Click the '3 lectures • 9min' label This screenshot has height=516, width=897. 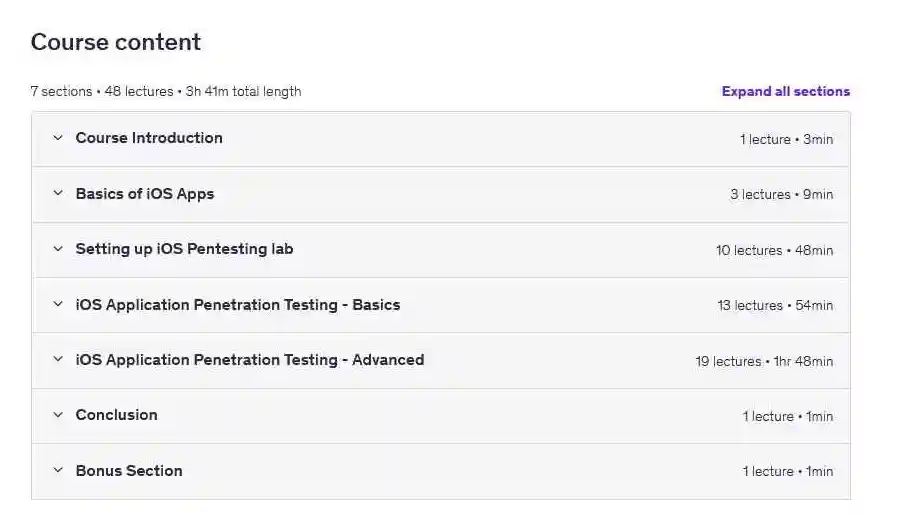[781, 195]
